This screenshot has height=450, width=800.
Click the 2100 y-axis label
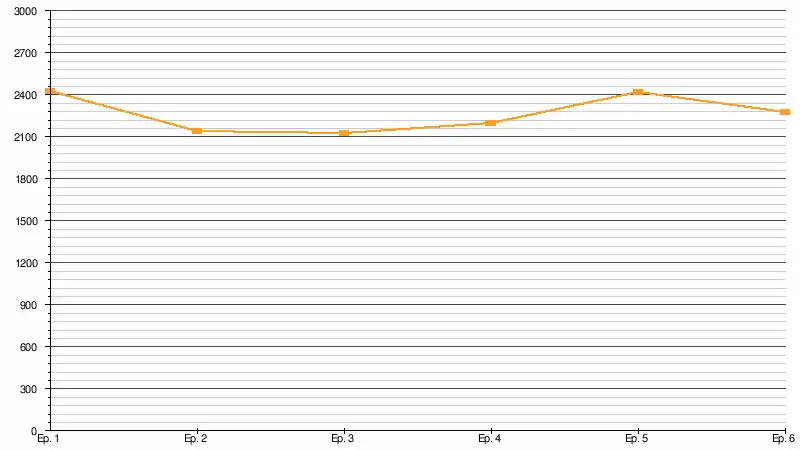(x=26, y=137)
